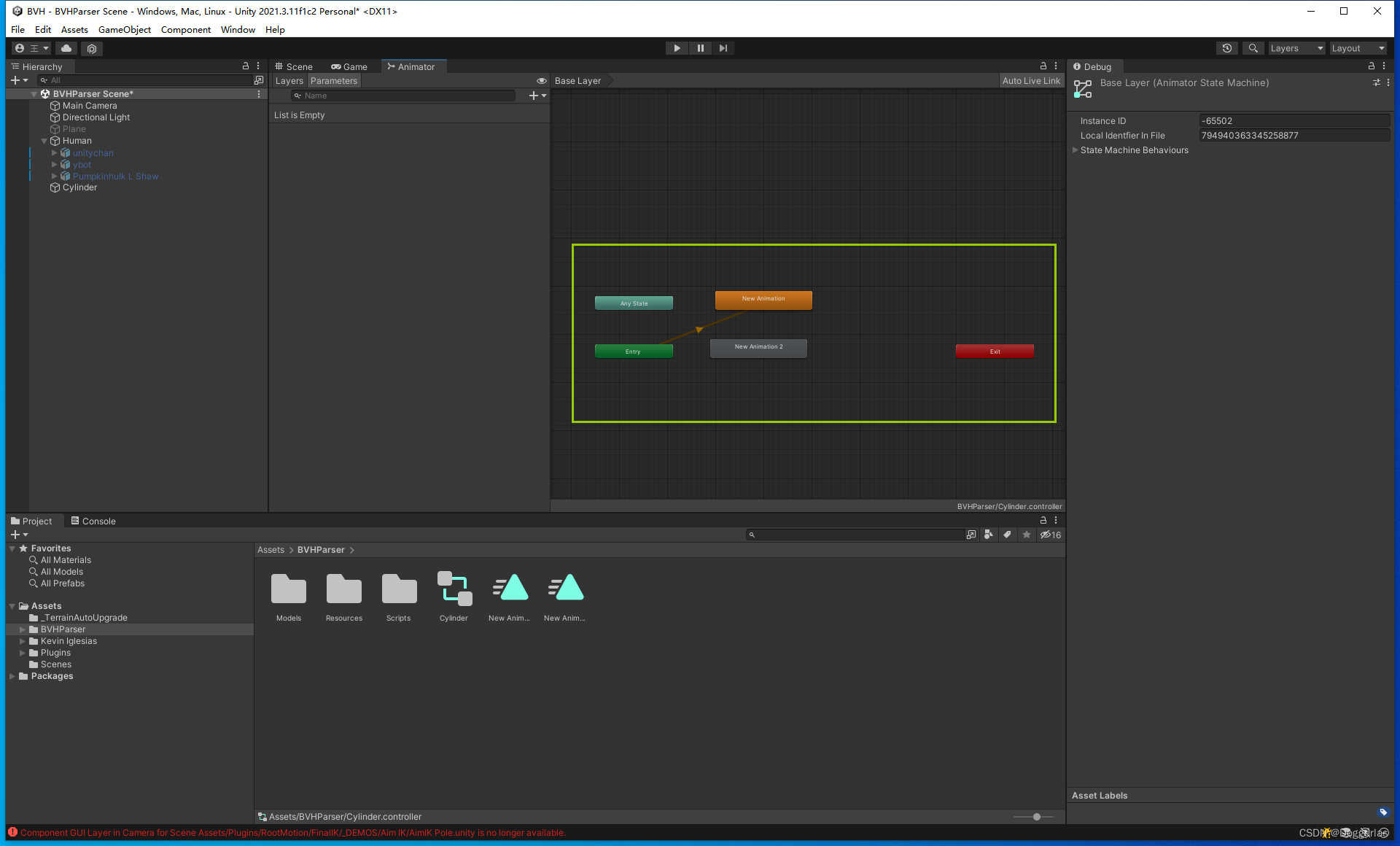Viewport: 1400px width, 846px height.
Task: Click the search by type icon
Action: pyautogui.click(x=988, y=535)
